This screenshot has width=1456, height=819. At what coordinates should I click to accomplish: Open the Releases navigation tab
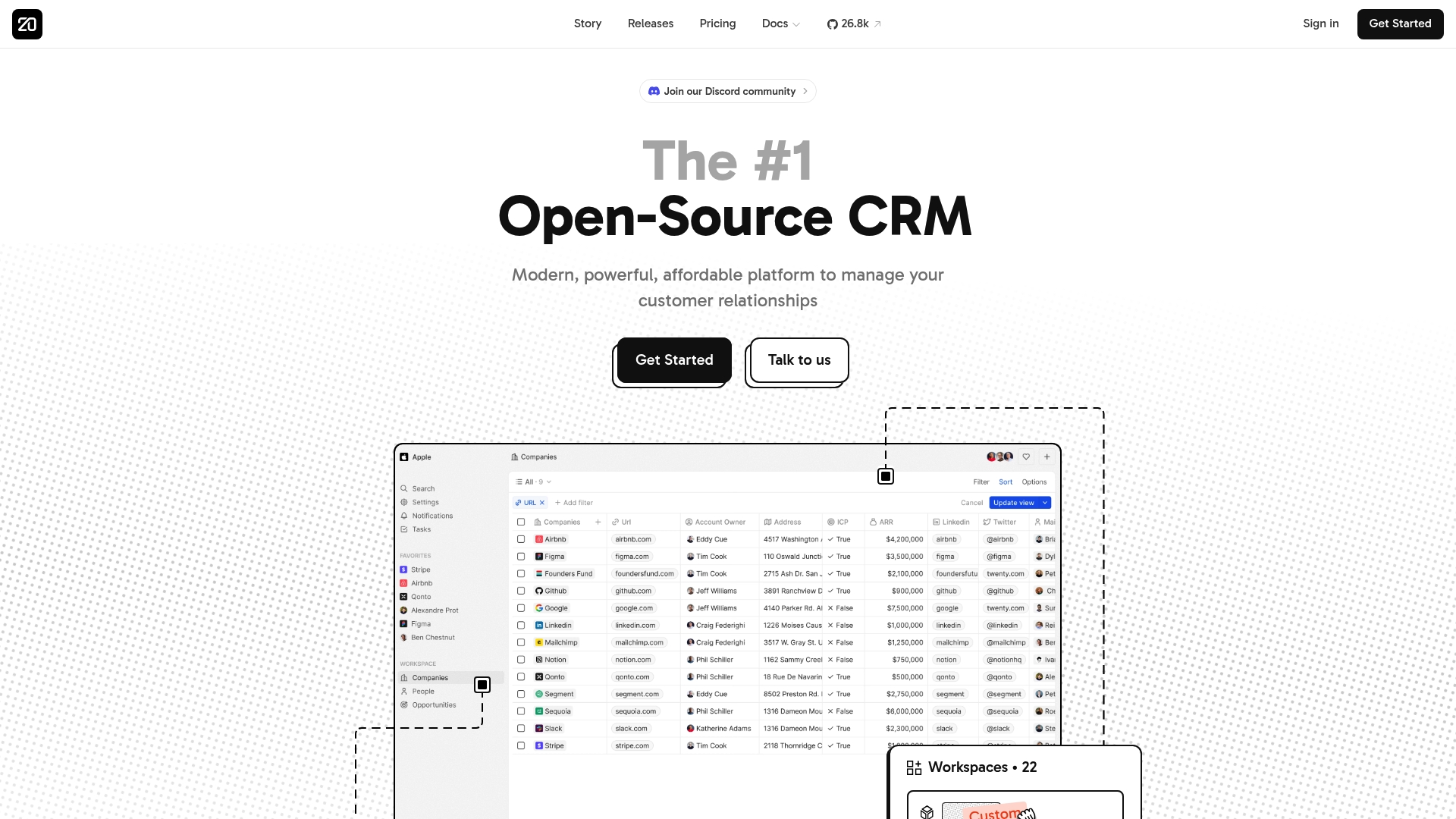point(650,23)
